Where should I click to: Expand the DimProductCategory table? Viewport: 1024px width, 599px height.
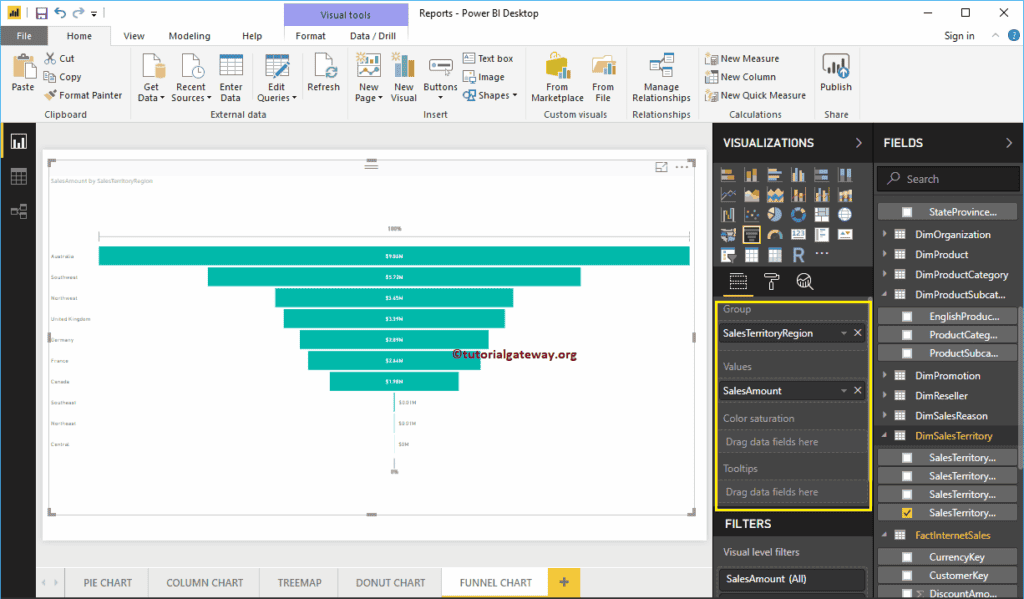884,274
